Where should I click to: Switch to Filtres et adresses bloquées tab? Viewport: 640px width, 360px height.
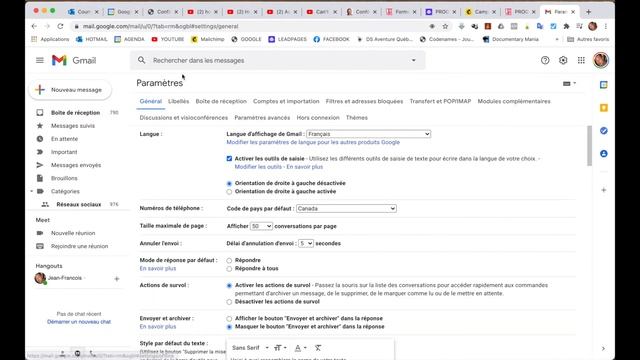[364, 101]
